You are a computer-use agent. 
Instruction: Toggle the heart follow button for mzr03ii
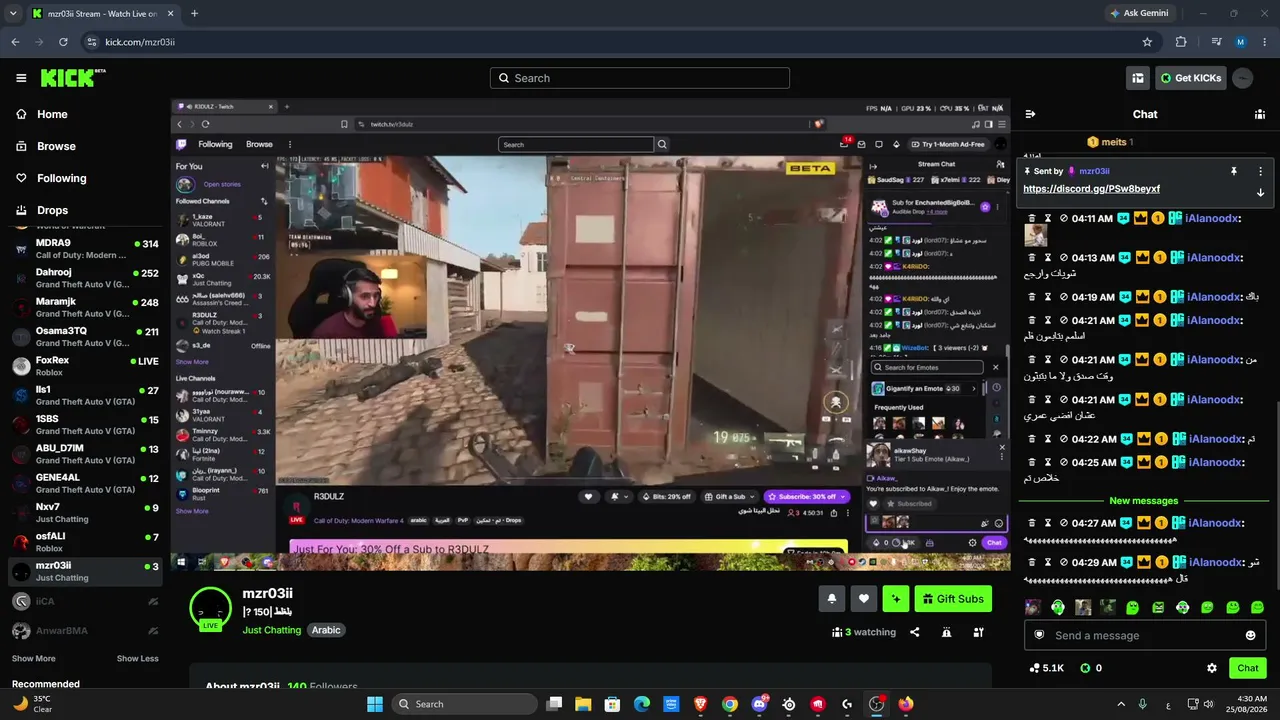click(x=864, y=599)
